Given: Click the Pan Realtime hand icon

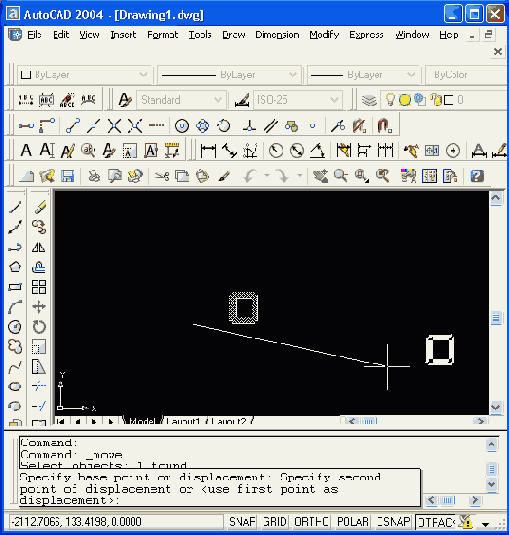Looking at the screenshot, I should click(x=320, y=176).
